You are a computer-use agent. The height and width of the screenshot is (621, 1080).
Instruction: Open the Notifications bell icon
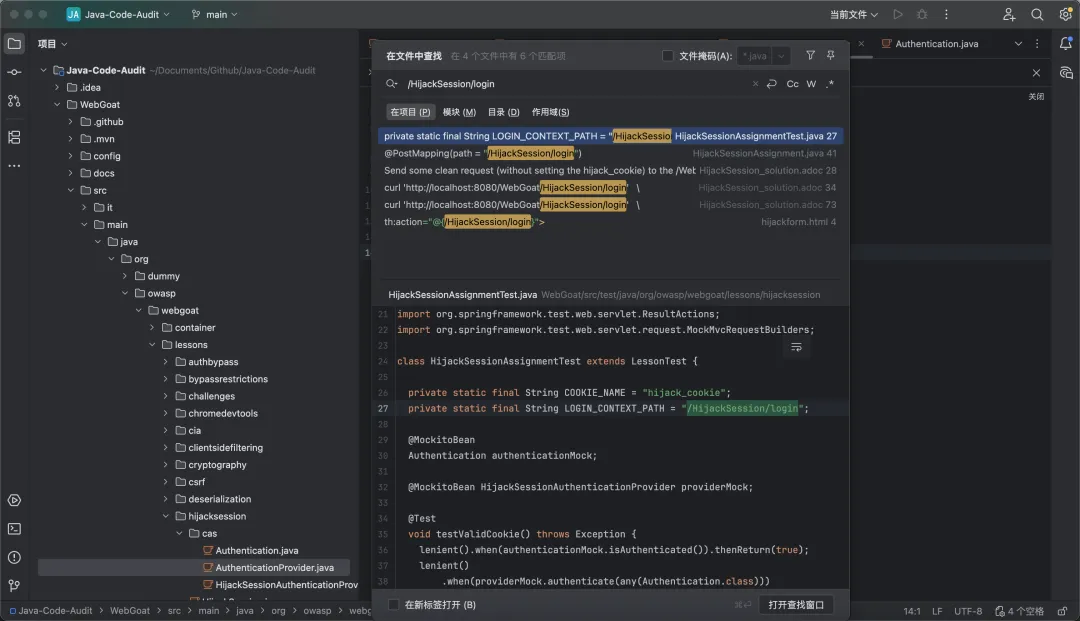click(1066, 43)
